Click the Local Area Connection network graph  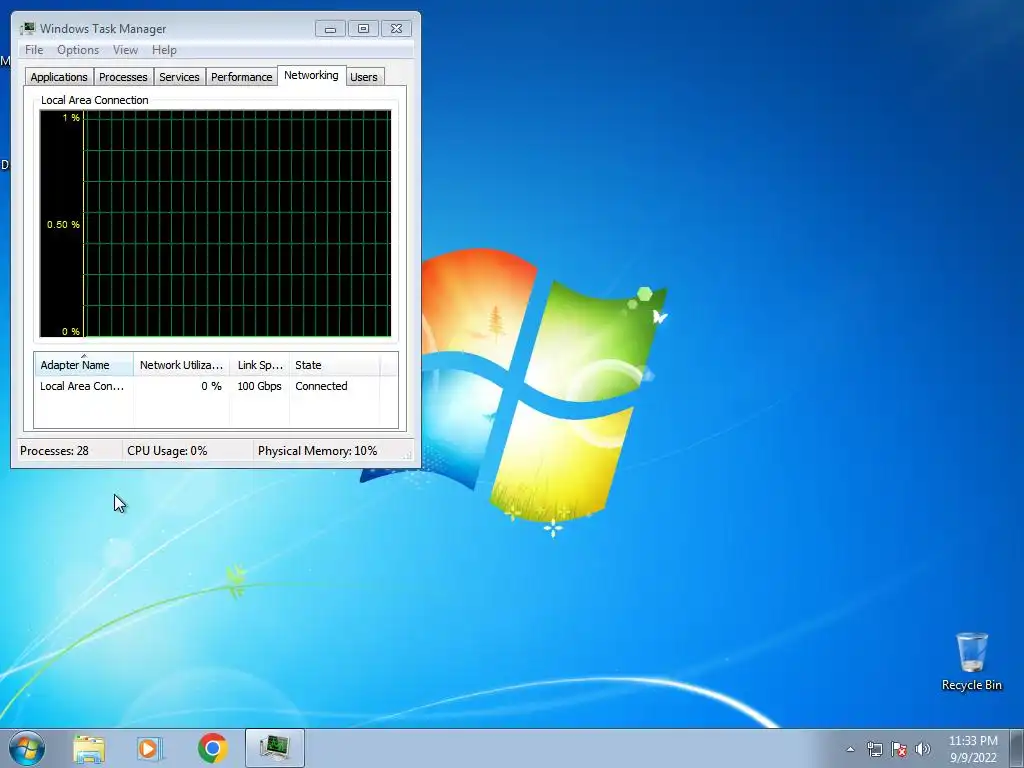point(216,223)
